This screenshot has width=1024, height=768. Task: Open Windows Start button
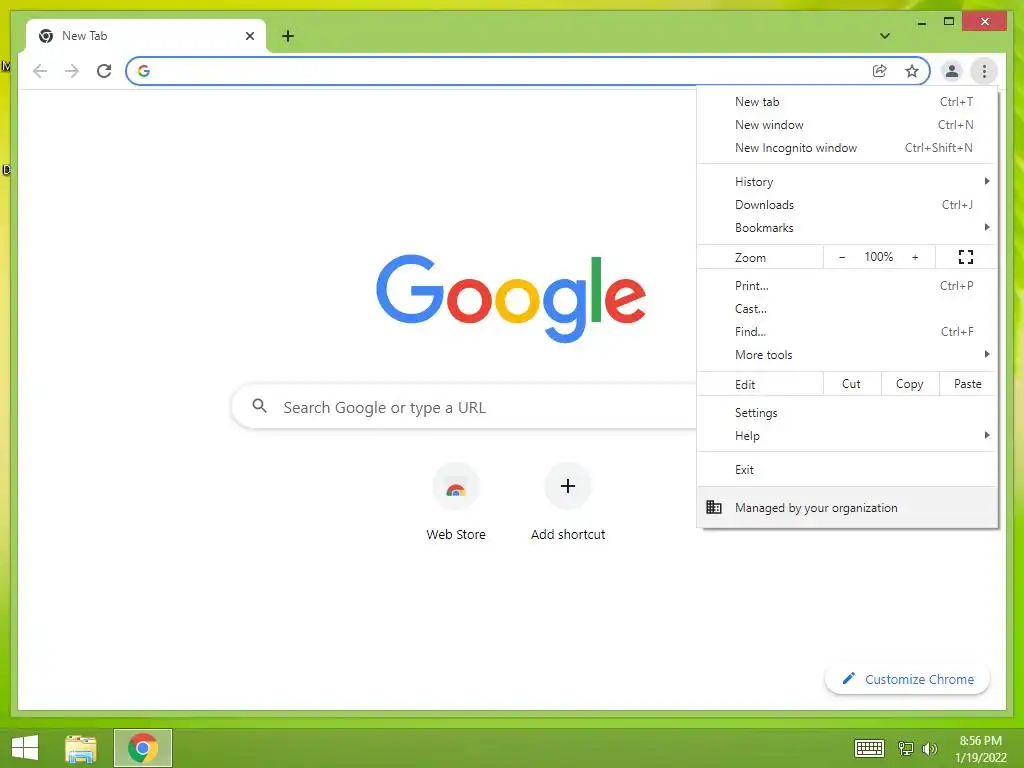tap(25, 748)
